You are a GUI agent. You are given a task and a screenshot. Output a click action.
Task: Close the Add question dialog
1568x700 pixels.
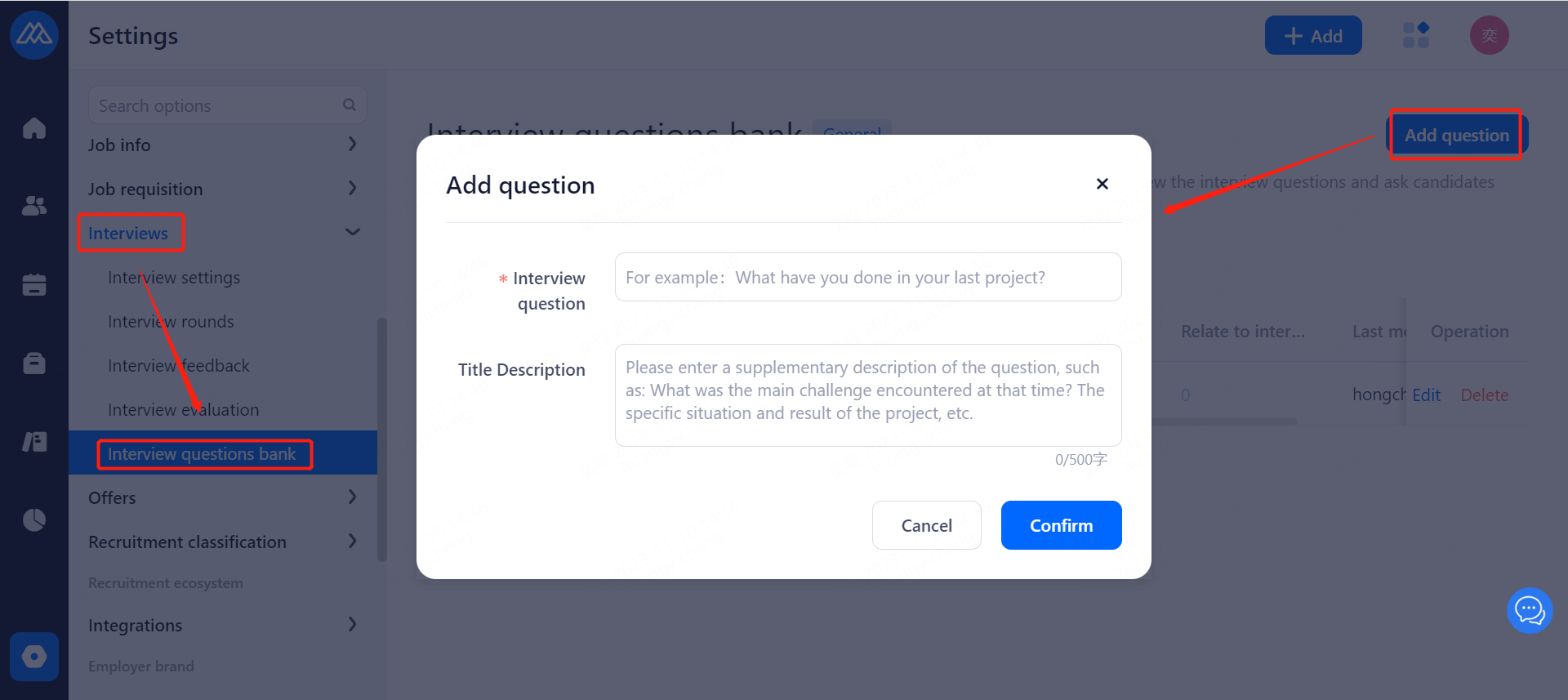click(1102, 184)
